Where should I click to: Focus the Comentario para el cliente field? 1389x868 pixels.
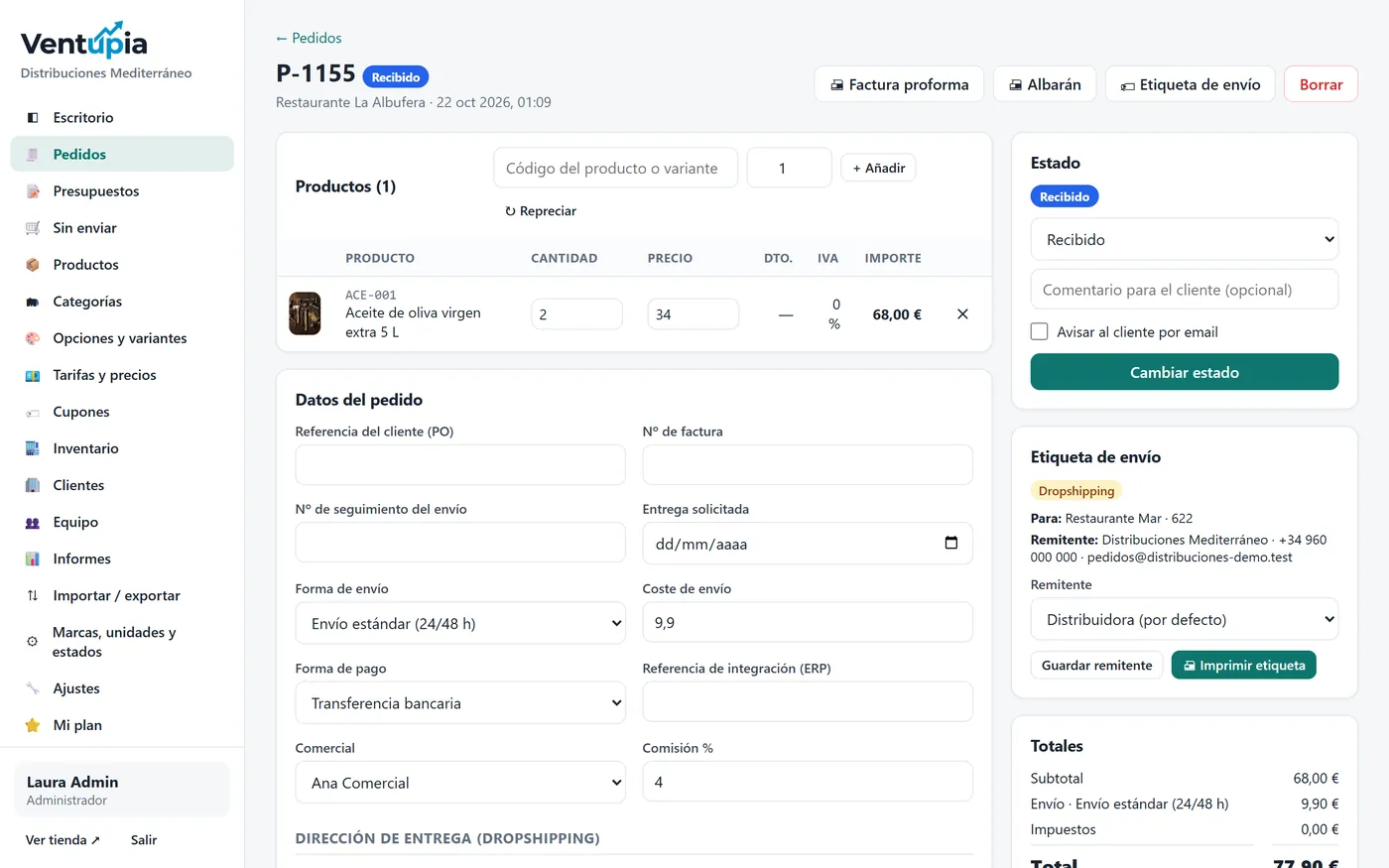[x=1185, y=290]
